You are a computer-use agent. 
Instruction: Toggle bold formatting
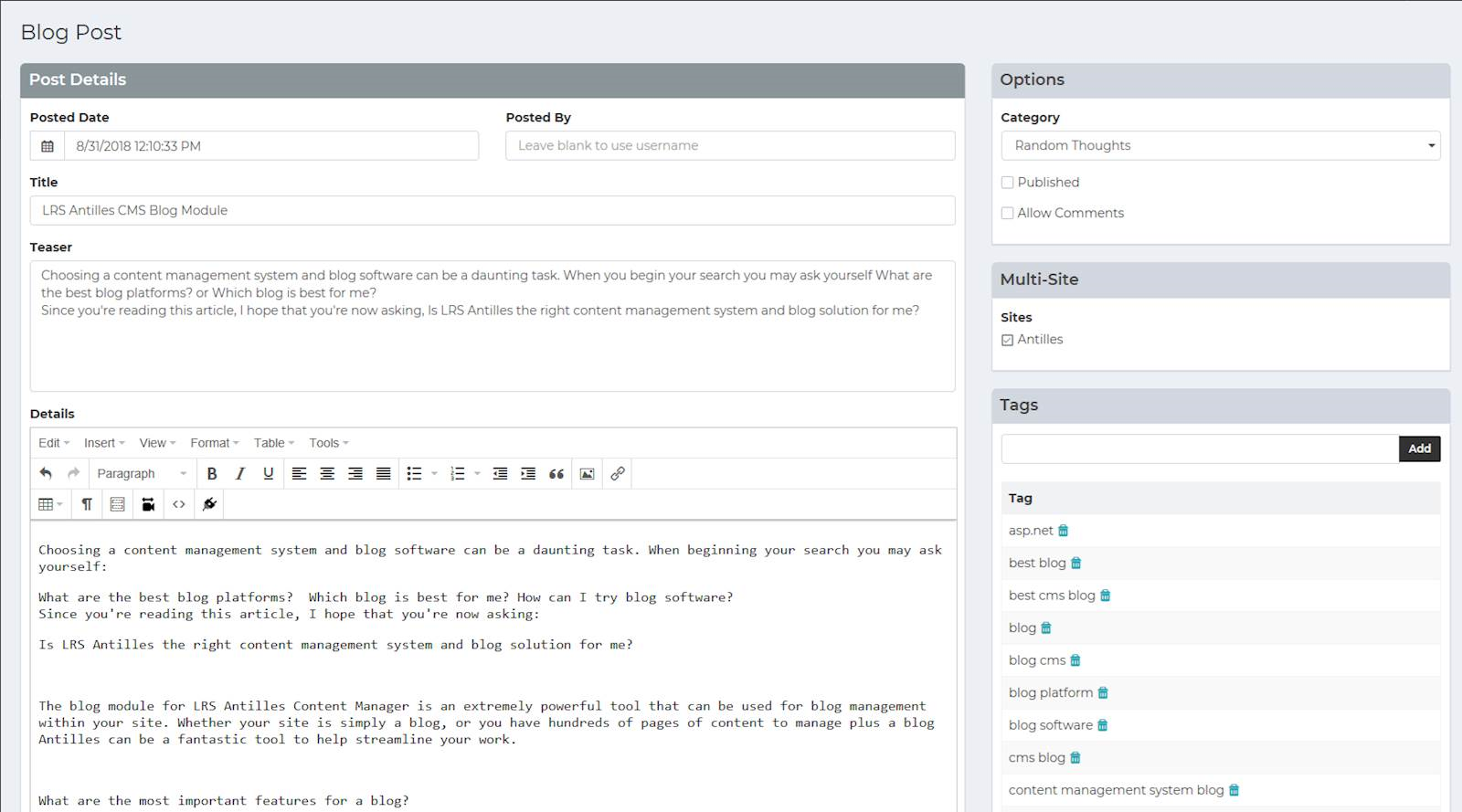tap(212, 473)
